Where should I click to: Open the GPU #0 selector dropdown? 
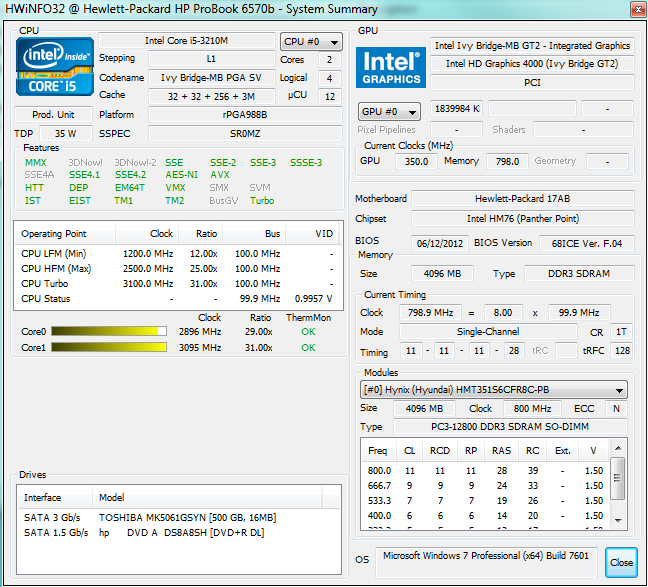pos(389,111)
